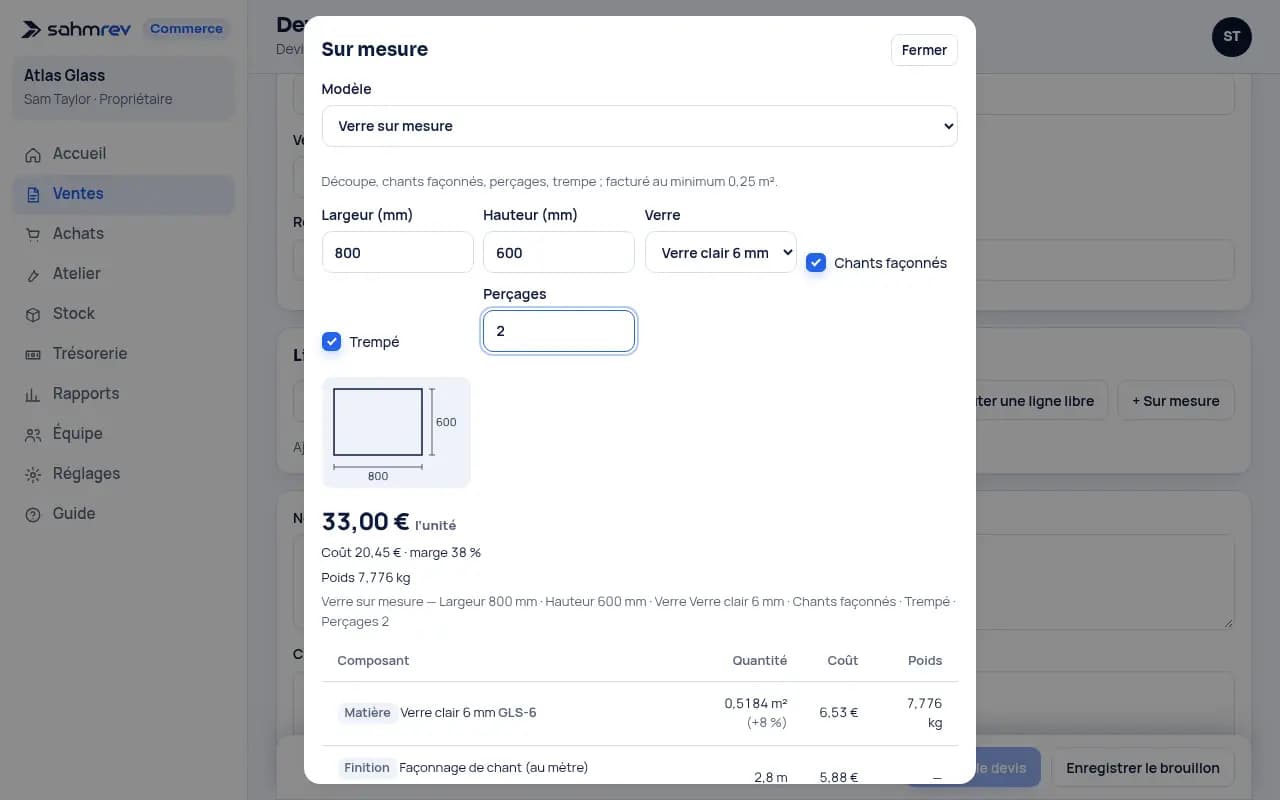Click the + Sur mesure button
Screen dimensions: 1280x800
click(x=1175, y=401)
